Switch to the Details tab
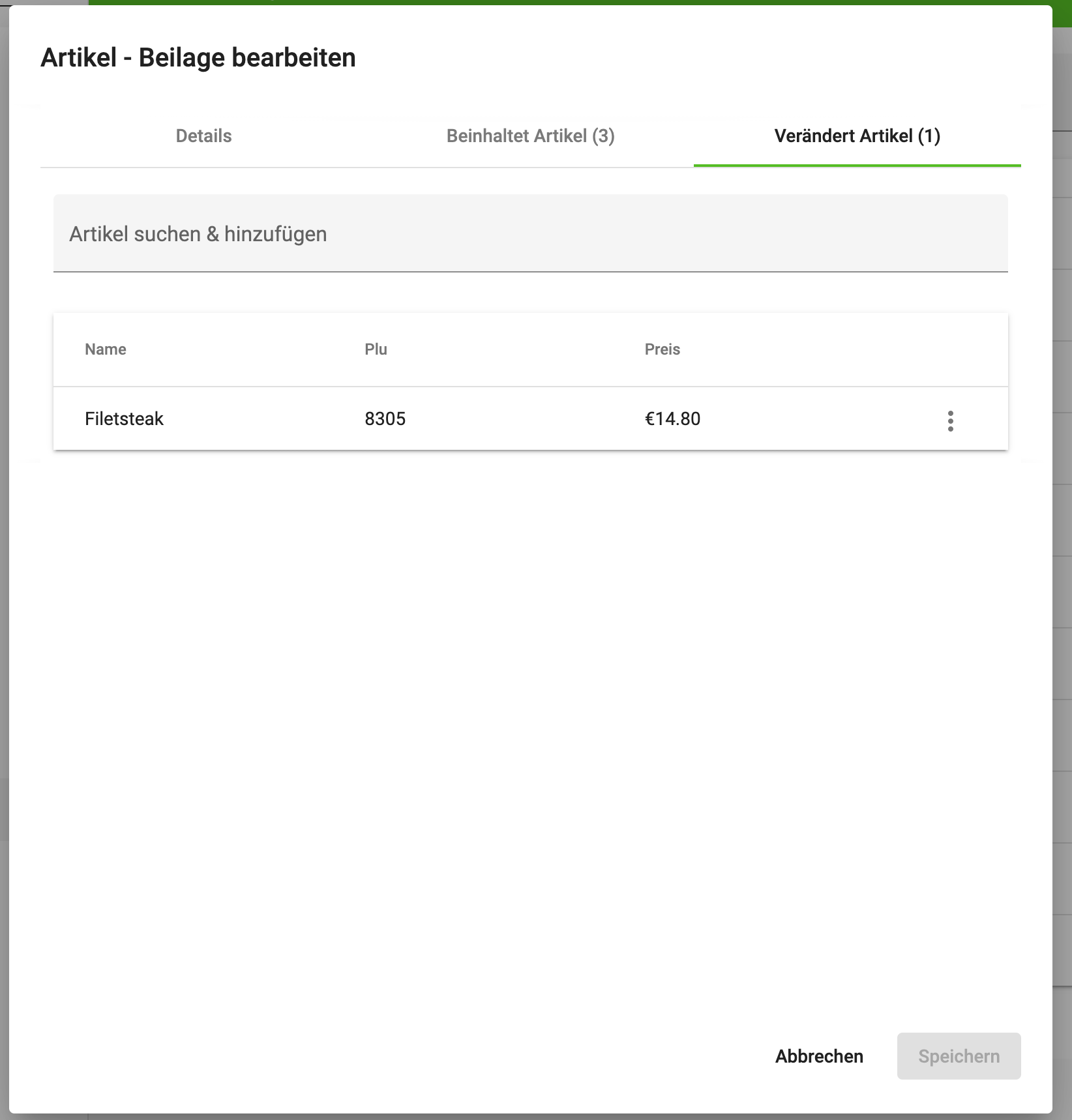This screenshot has width=1072, height=1120. pos(202,137)
